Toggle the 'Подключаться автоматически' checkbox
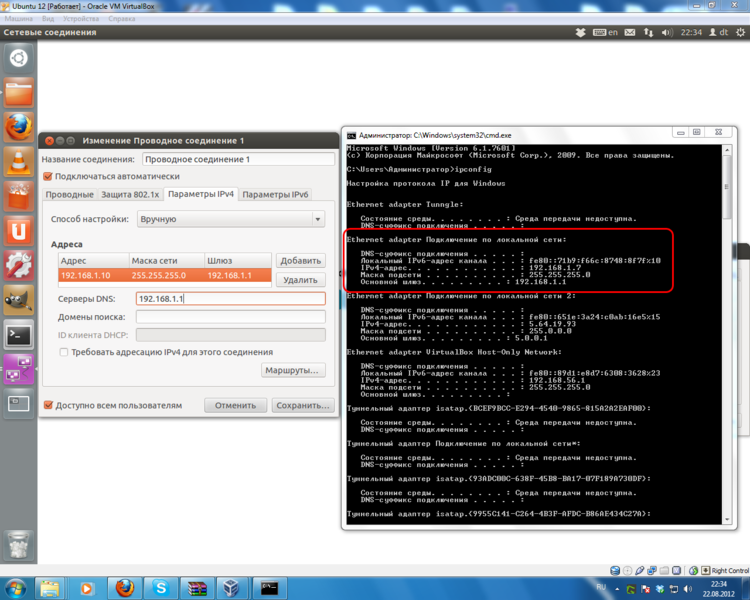The image size is (750, 600). pos(47,176)
